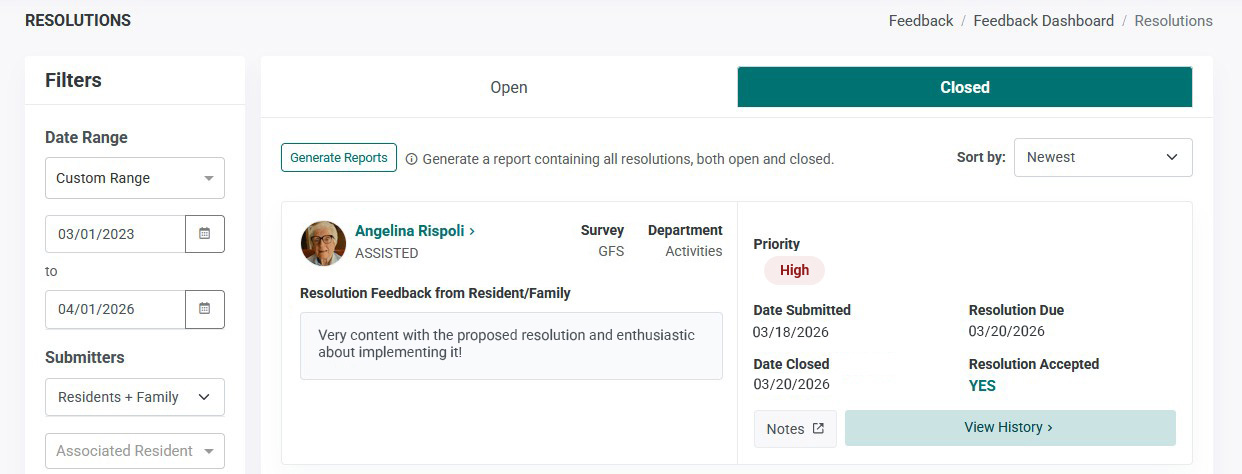This screenshot has height=474, width=1242.
Task: Click the info icon beside Generate Reports
Action: (x=411, y=159)
